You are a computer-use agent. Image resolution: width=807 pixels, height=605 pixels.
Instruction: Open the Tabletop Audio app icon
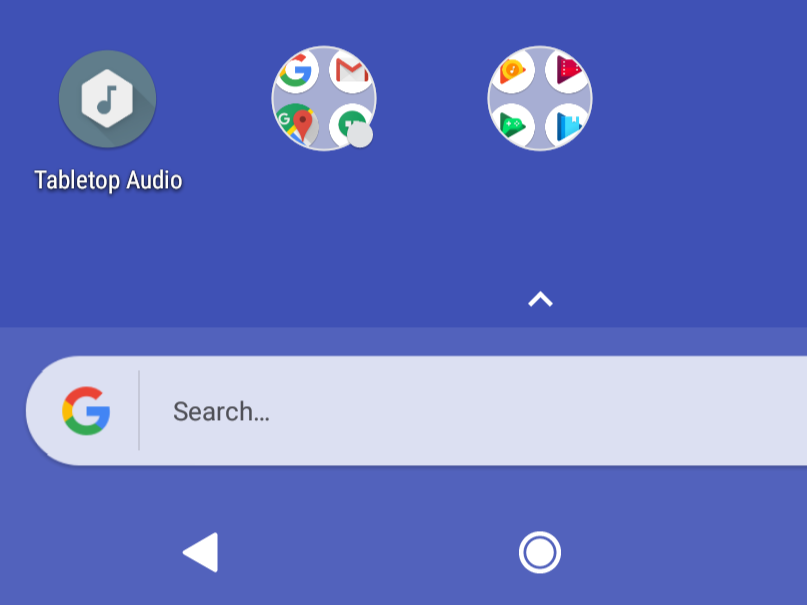(107, 99)
